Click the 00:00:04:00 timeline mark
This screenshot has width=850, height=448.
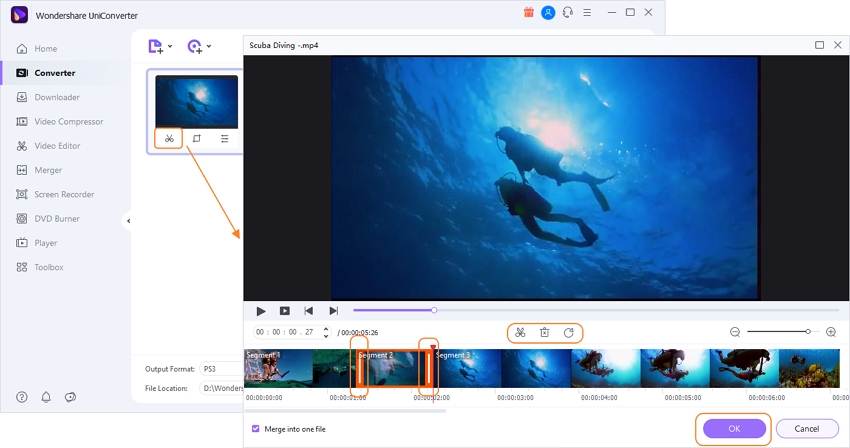tap(599, 398)
